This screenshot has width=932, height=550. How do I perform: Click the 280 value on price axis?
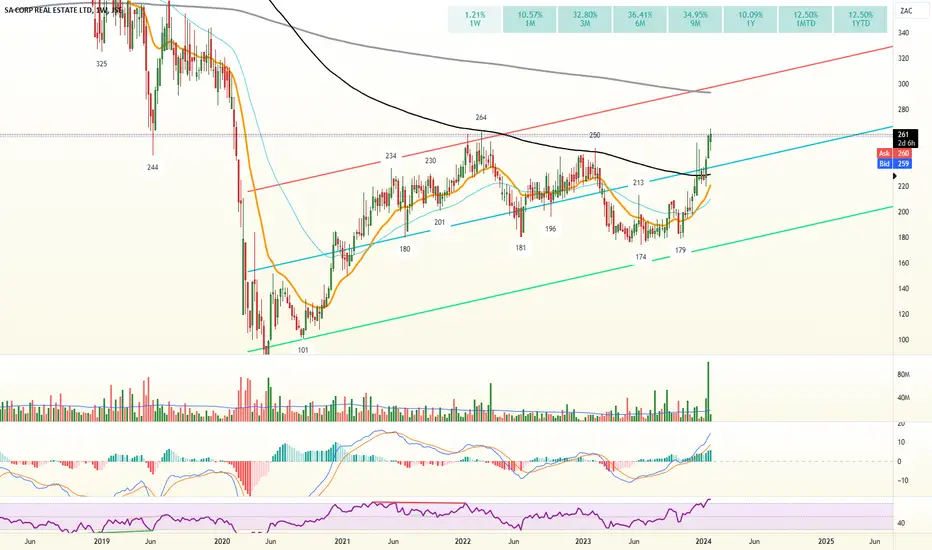tap(903, 109)
